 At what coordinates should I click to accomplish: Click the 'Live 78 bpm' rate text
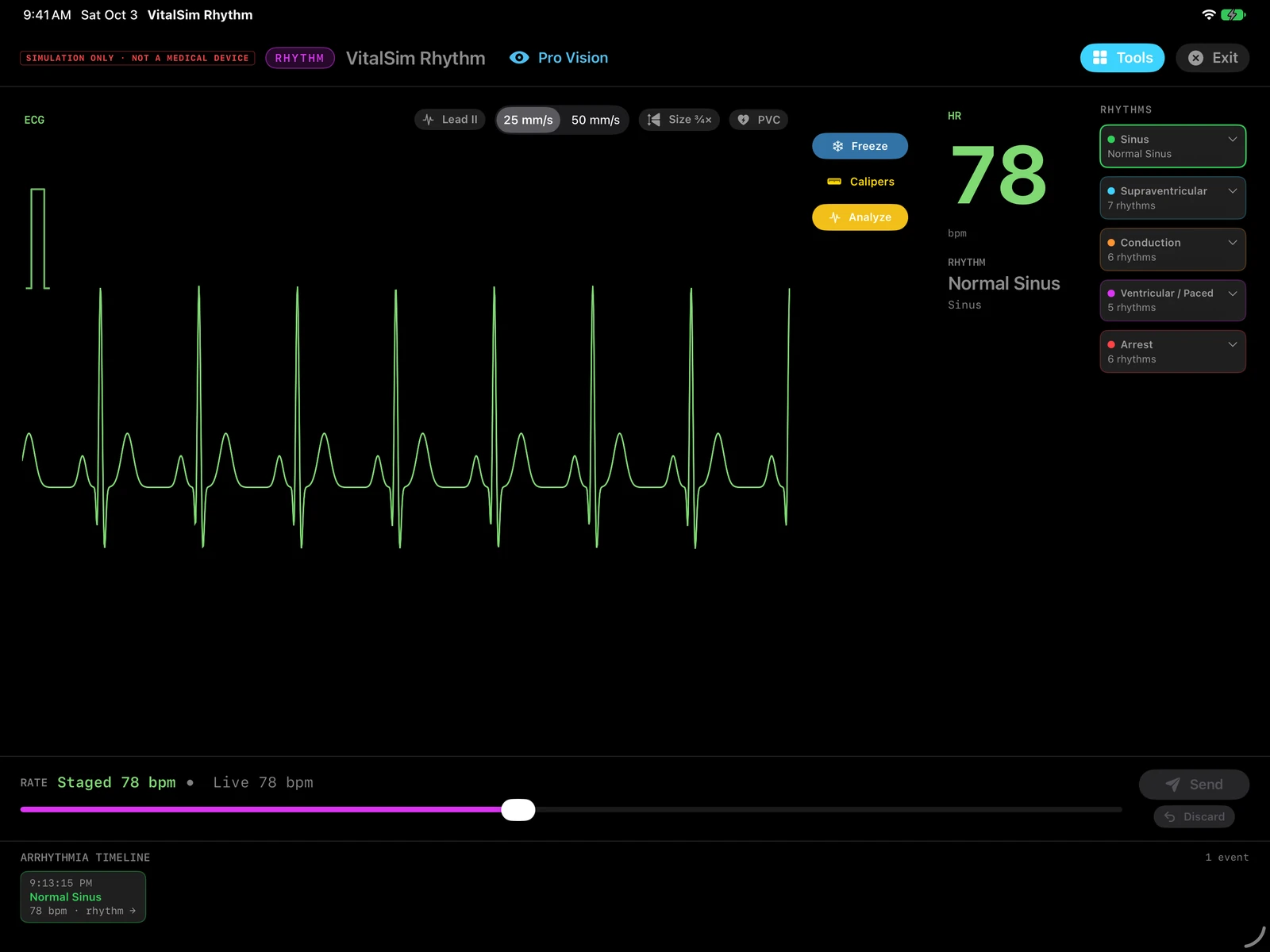click(x=263, y=783)
